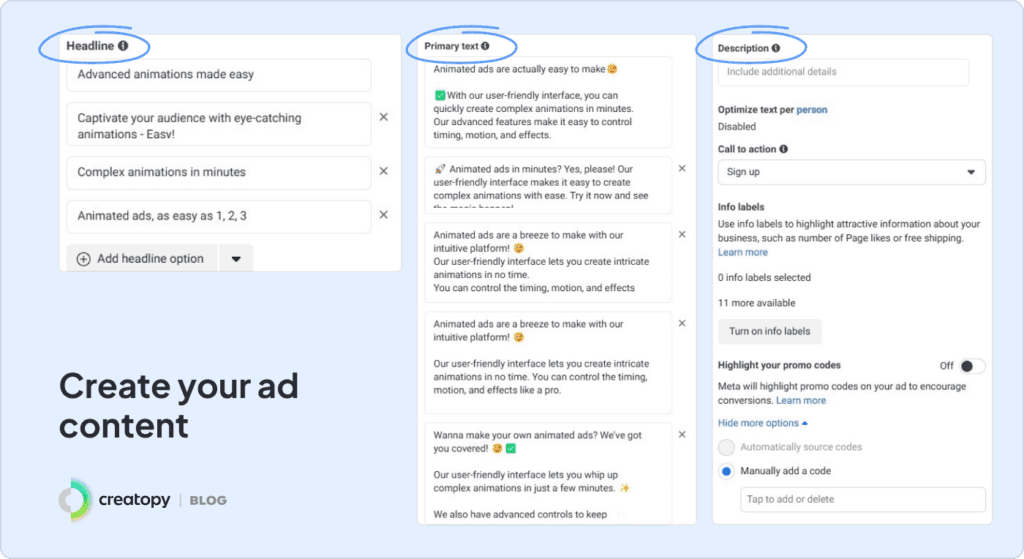Click the Description info icon
Image resolution: width=1024 pixels, height=559 pixels.
point(775,48)
